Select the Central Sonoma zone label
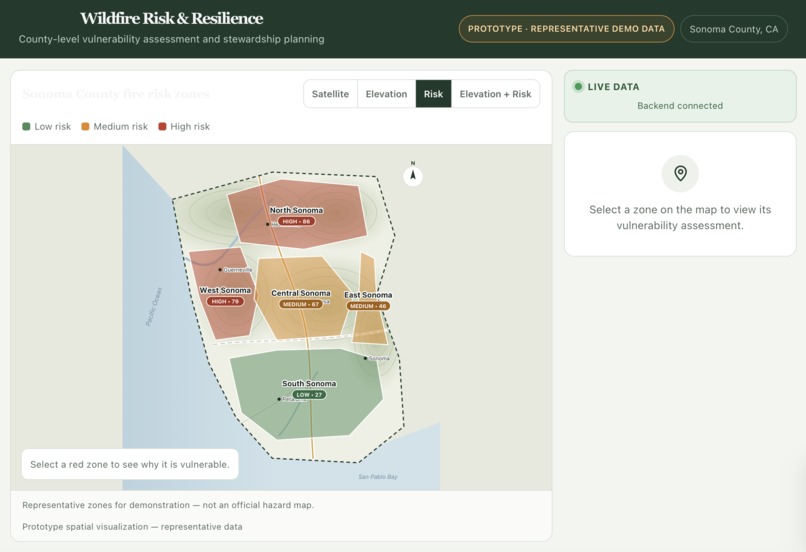This screenshot has width=806, height=552. pos(301,293)
